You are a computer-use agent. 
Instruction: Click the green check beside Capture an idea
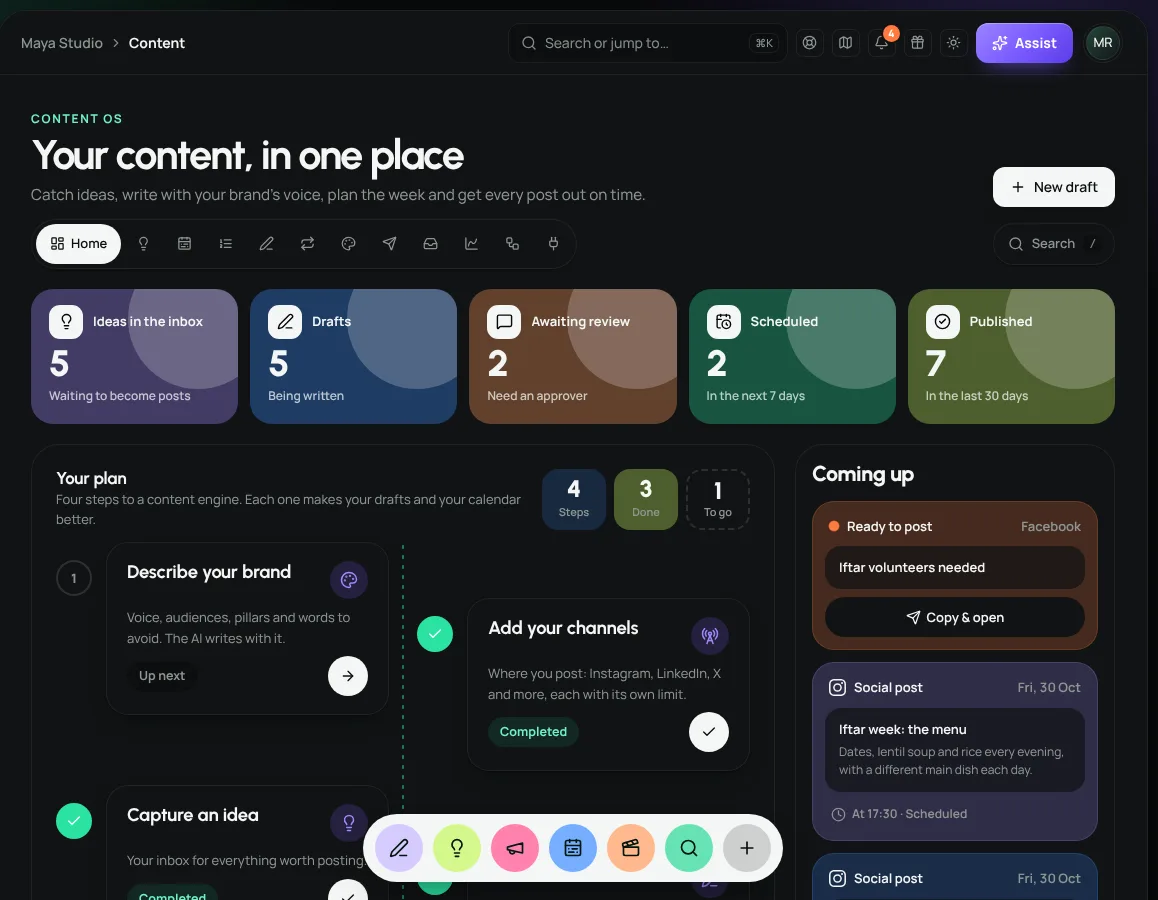point(74,821)
